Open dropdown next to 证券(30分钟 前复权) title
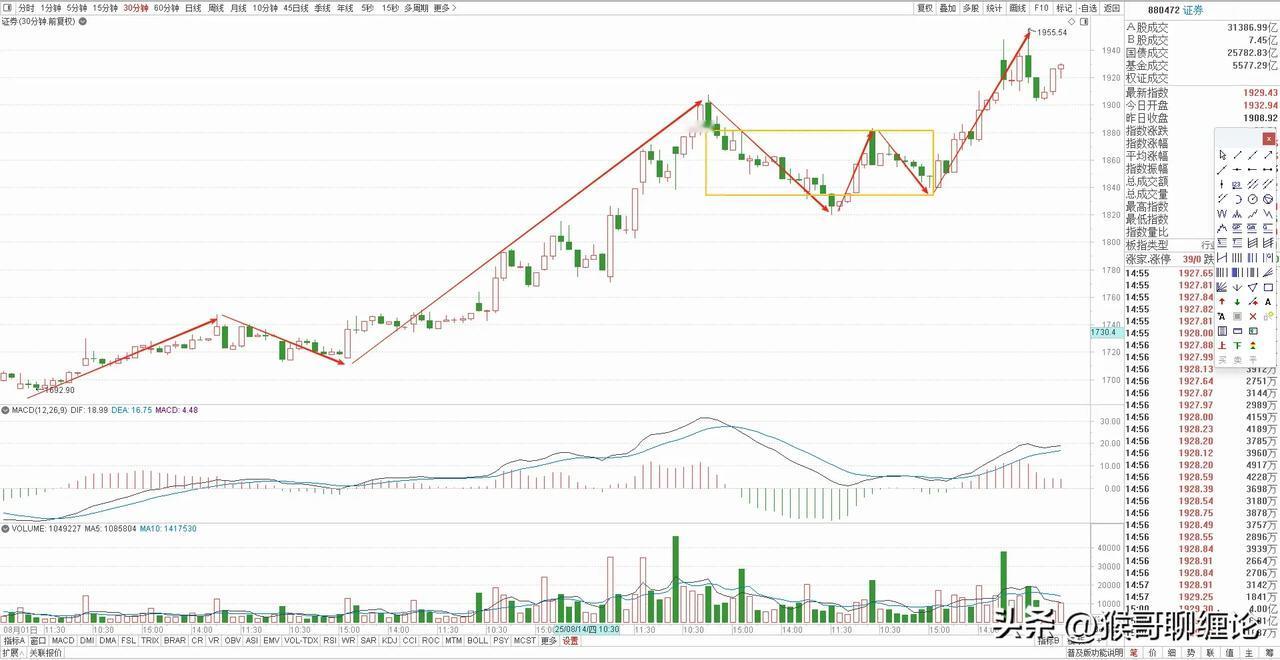Screen dimensions: 1280x660 click(x=81, y=21)
